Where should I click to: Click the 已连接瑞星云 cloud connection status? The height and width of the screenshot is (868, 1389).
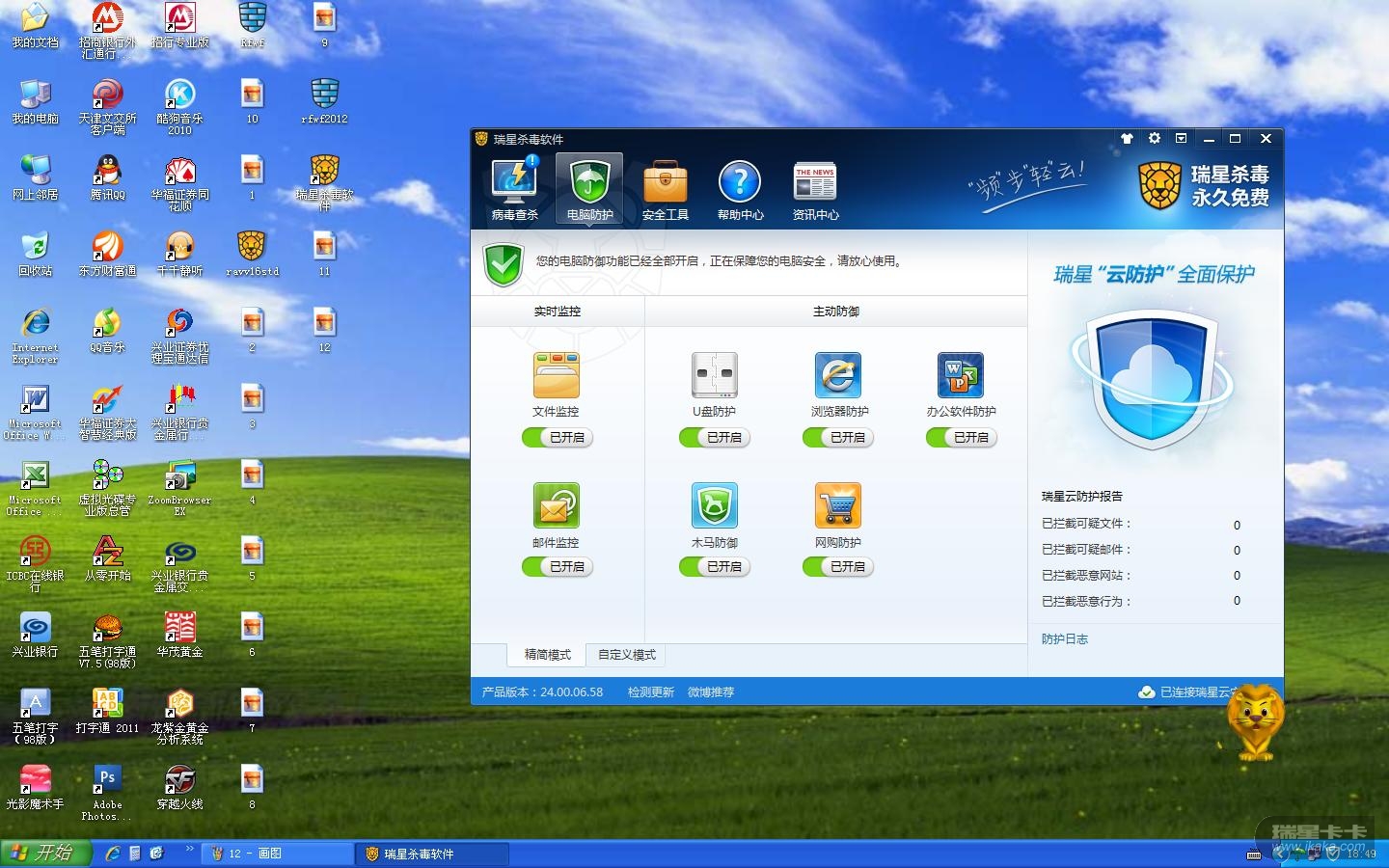1188,692
